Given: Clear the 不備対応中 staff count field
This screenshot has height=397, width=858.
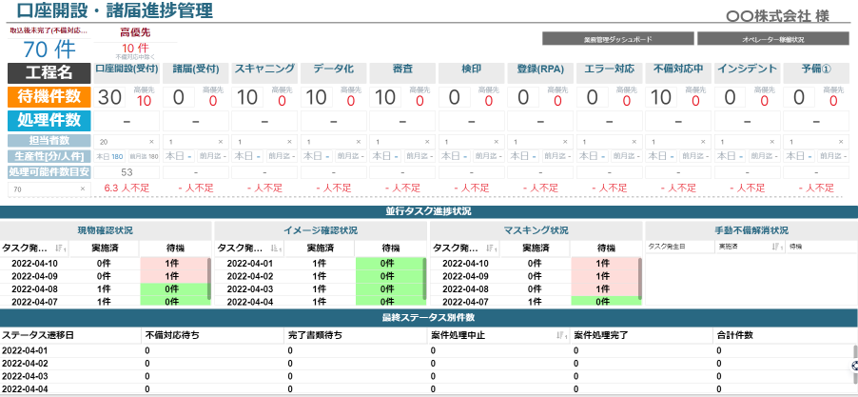Looking at the screenshot, I should tap(704, 142).
